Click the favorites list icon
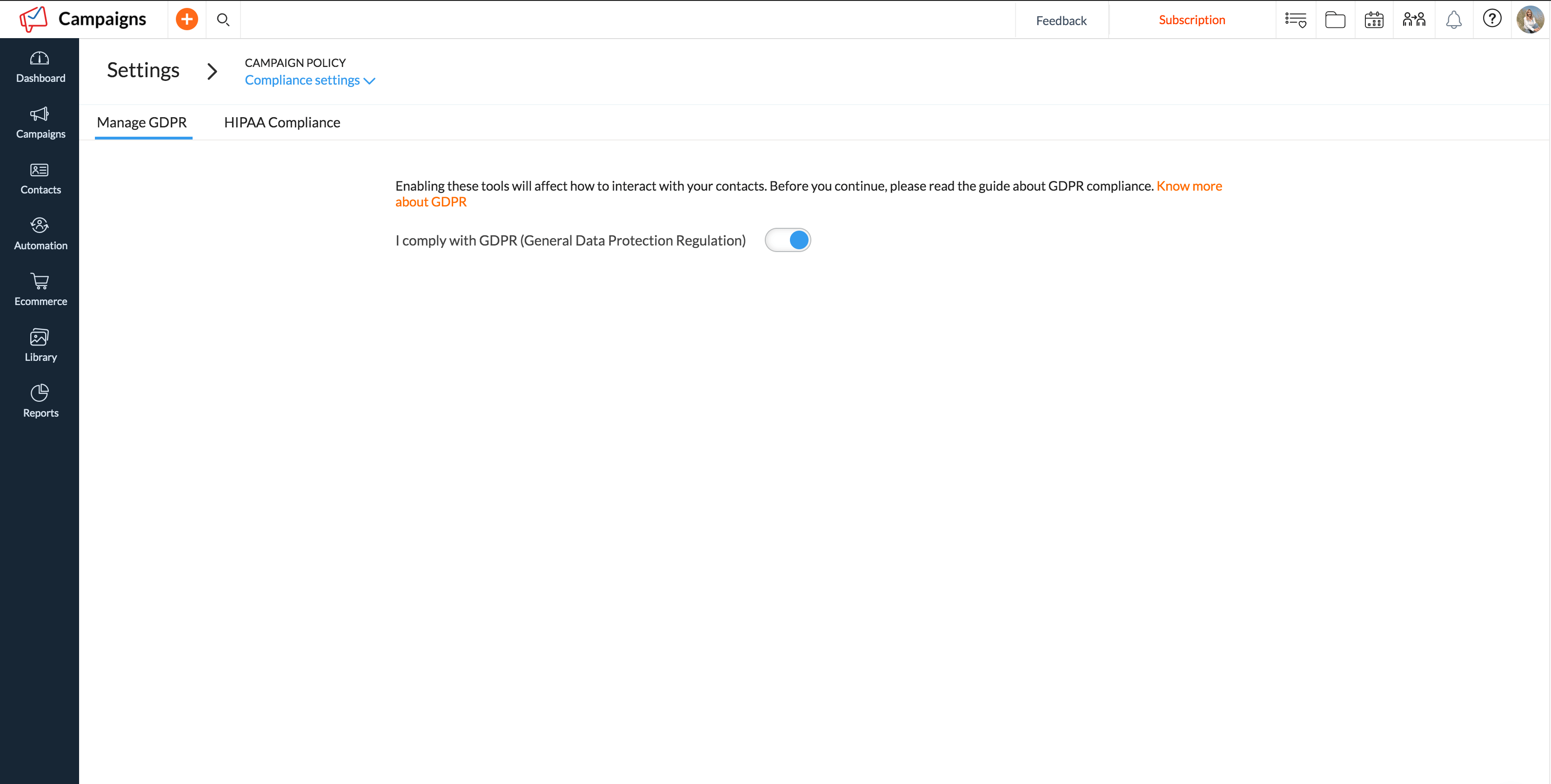Viewport: 1551px width, 784px height. (x=1295, y=20)
